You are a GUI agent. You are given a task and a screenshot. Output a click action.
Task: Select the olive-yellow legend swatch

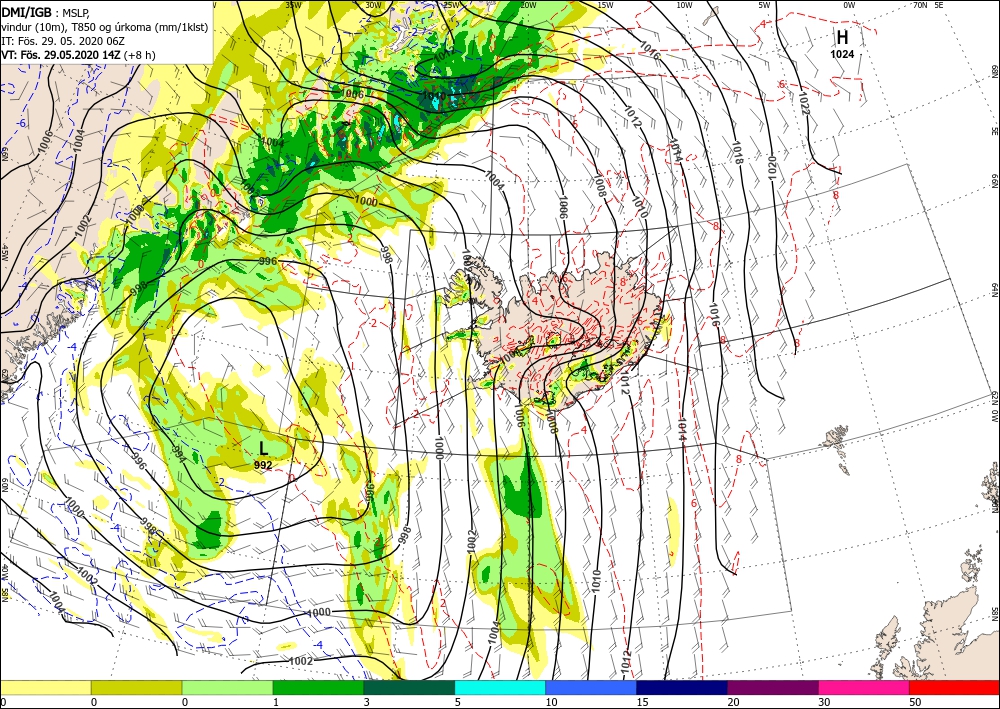point(136,687)
